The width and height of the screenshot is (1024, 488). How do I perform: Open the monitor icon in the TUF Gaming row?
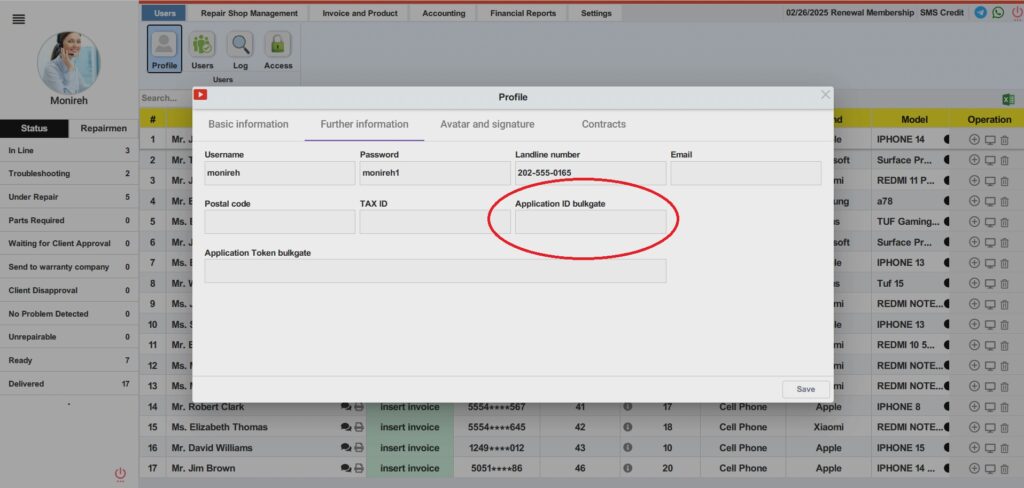[990, 221]
